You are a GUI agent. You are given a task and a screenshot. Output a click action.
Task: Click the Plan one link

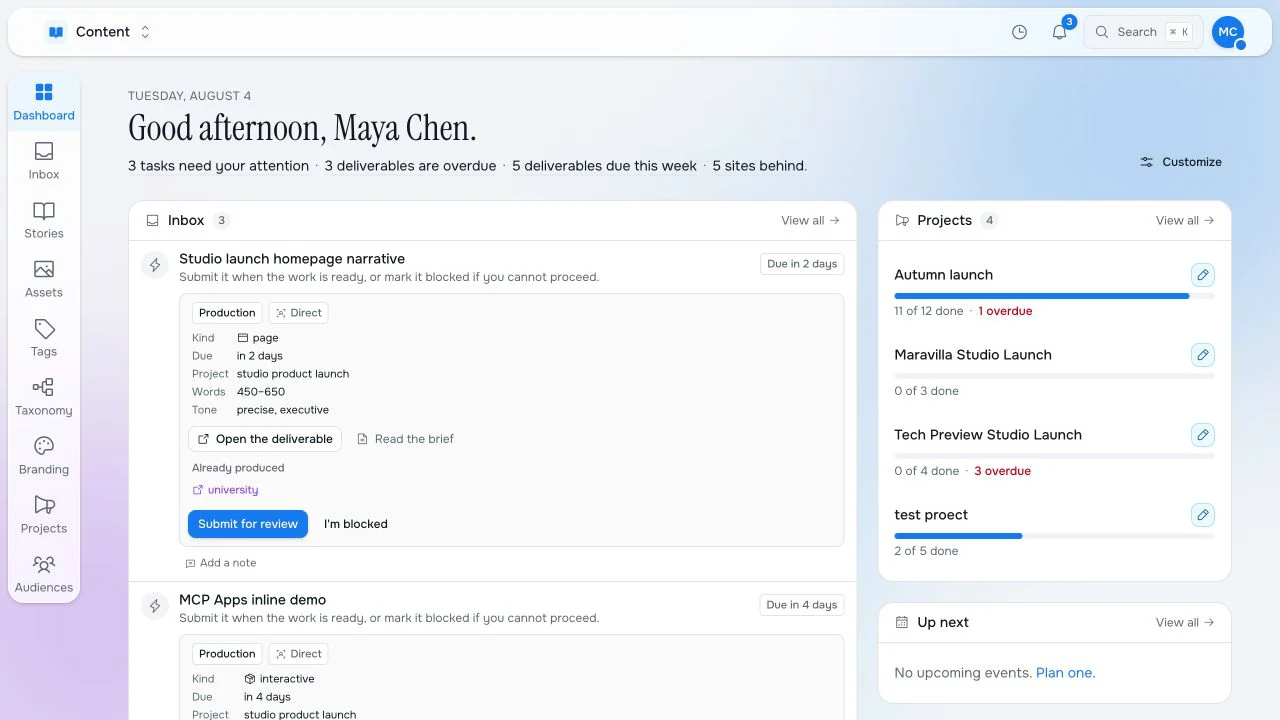(1064, 673)
